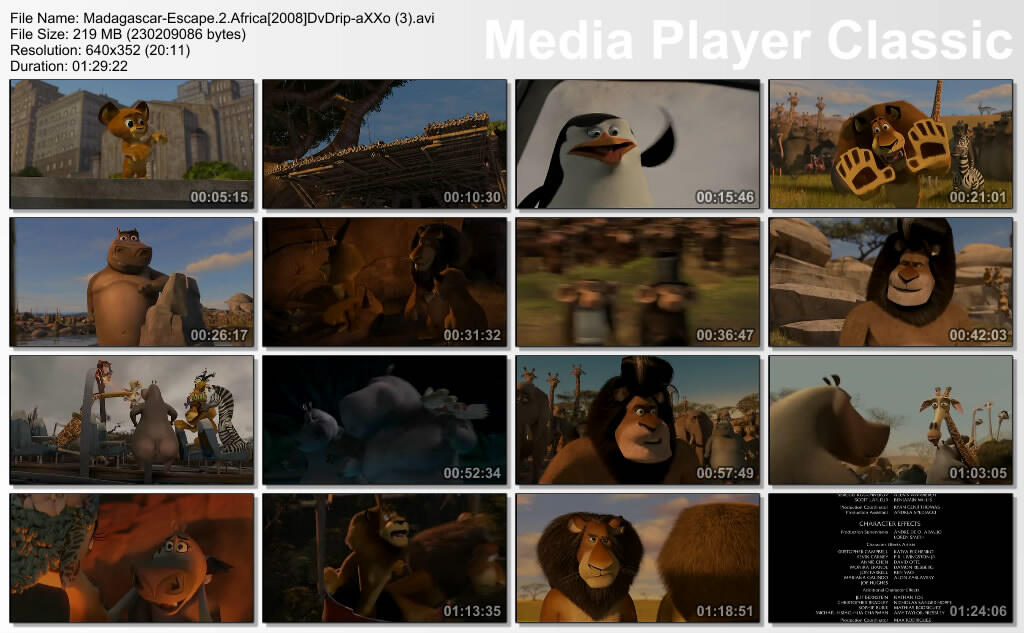Pick the 00:21:01 lion paws thumbnail

[x=891, y=144]
